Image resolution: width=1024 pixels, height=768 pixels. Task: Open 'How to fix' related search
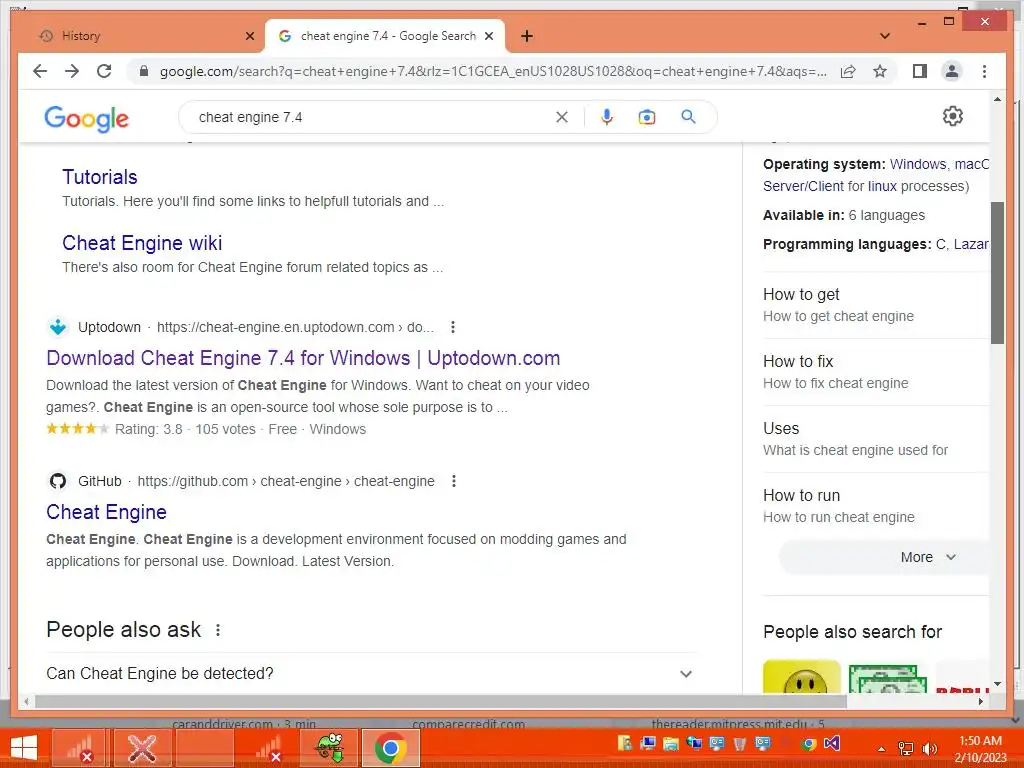pyautogui.click(x=875, y=372)
